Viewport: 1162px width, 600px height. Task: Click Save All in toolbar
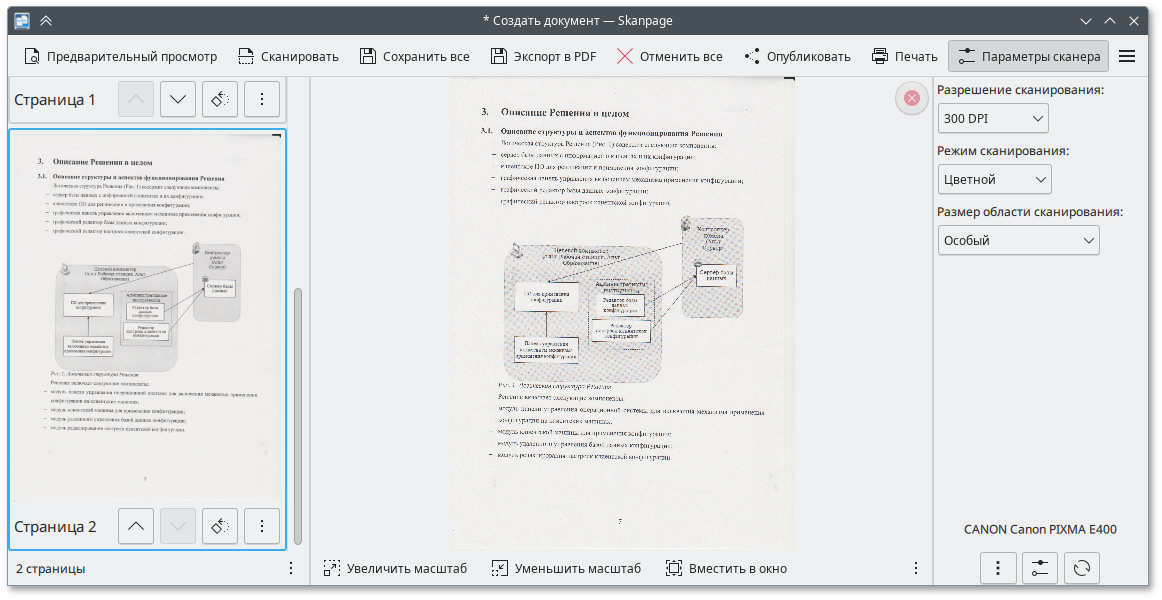click(x=414, y=56)
